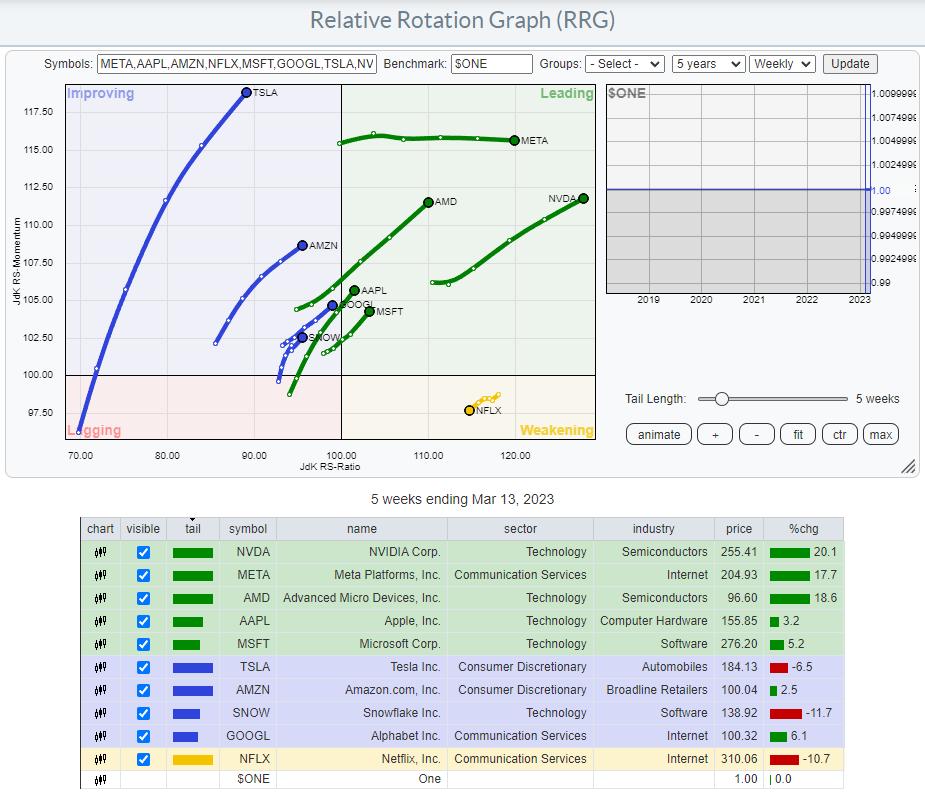Hide MSFT using its visible checkbox
Screen dimensions: 925x800
pos(143,644)
